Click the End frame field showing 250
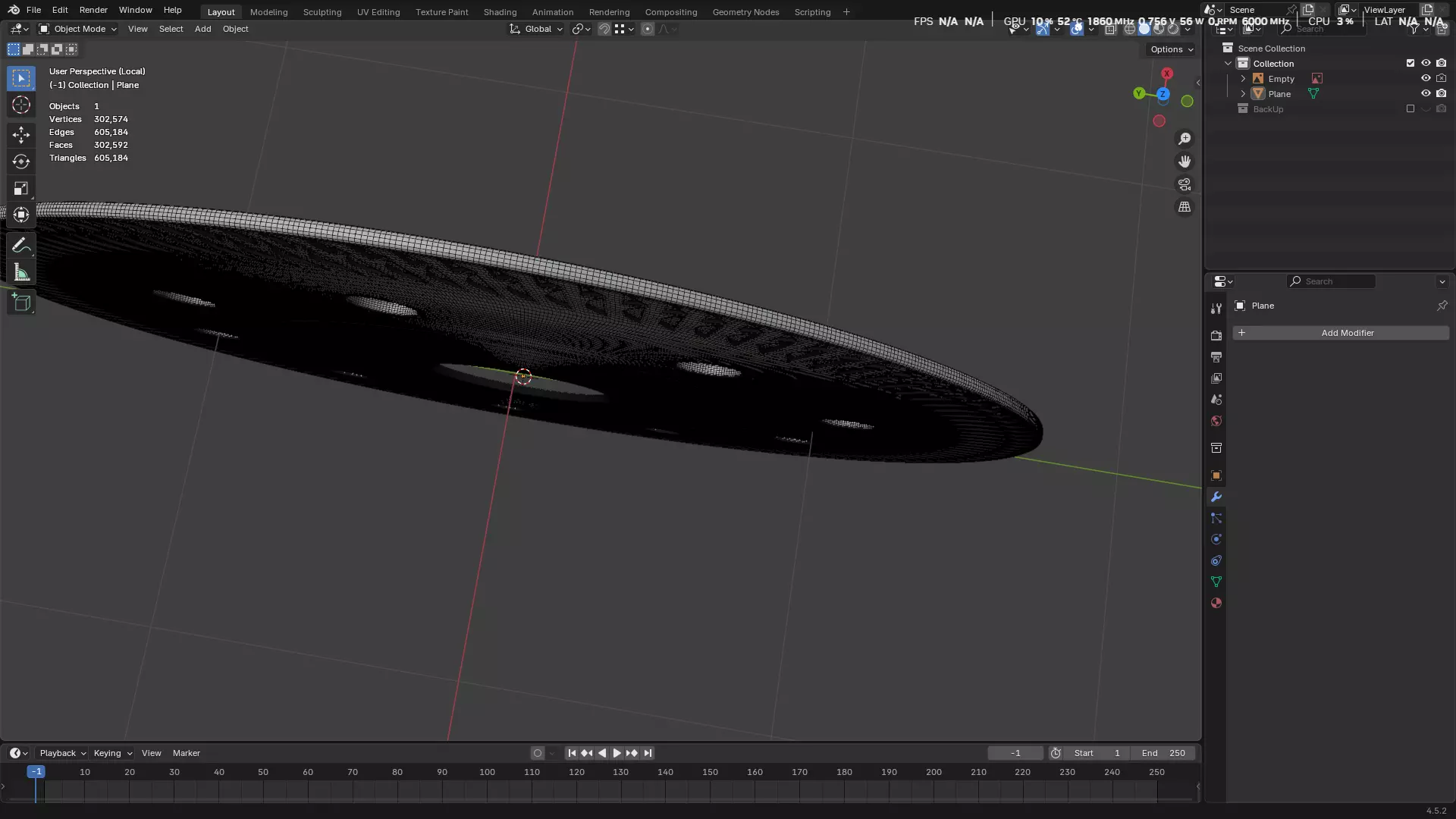 click(x=1163, y=753)
